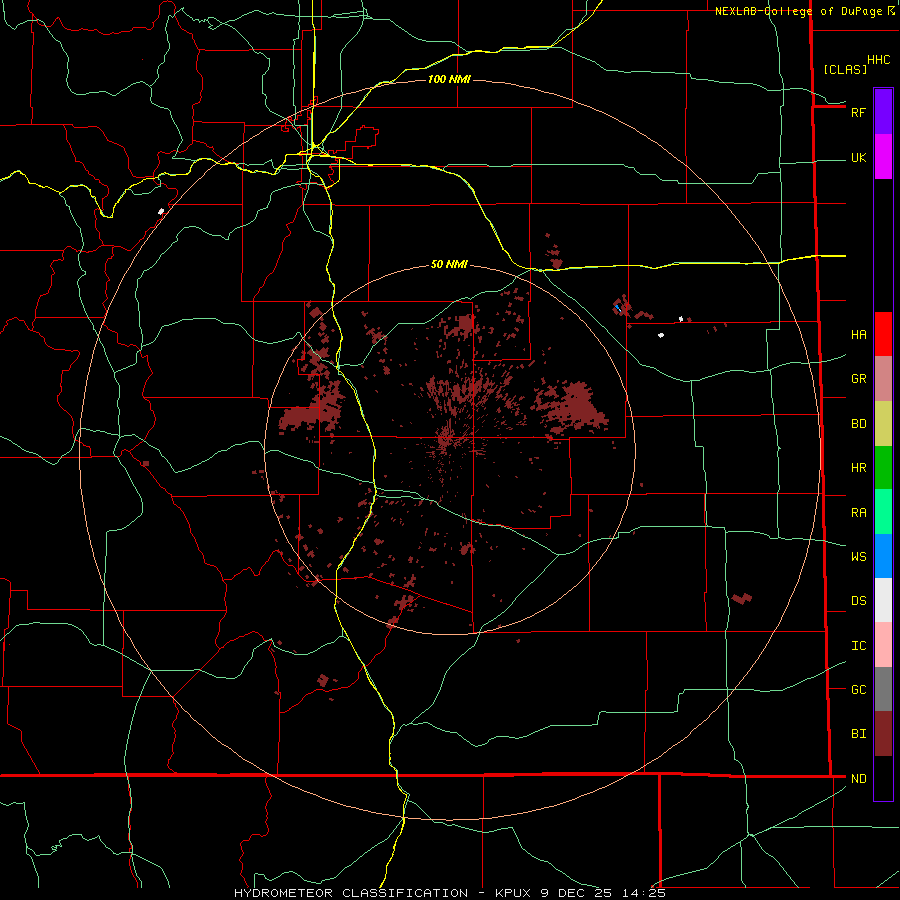Viewport: 900px width, 900px height.
Task: Click the DS white legend swatch
Action: click(883, 600)
